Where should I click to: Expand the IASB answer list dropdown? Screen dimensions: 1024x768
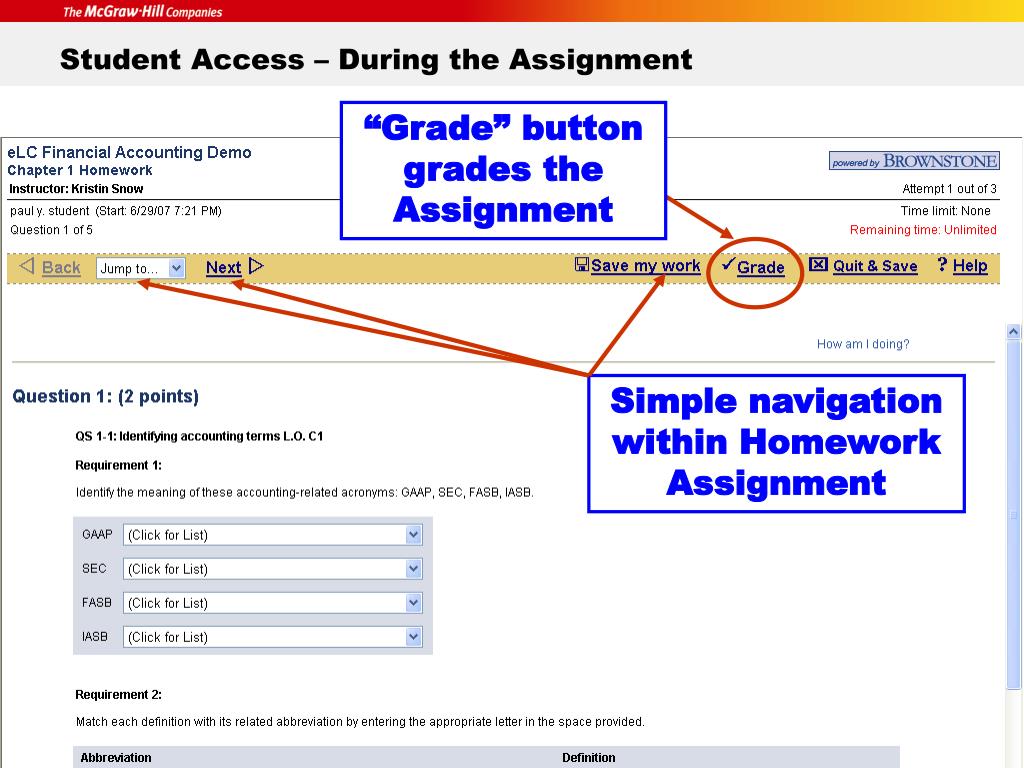272,637
